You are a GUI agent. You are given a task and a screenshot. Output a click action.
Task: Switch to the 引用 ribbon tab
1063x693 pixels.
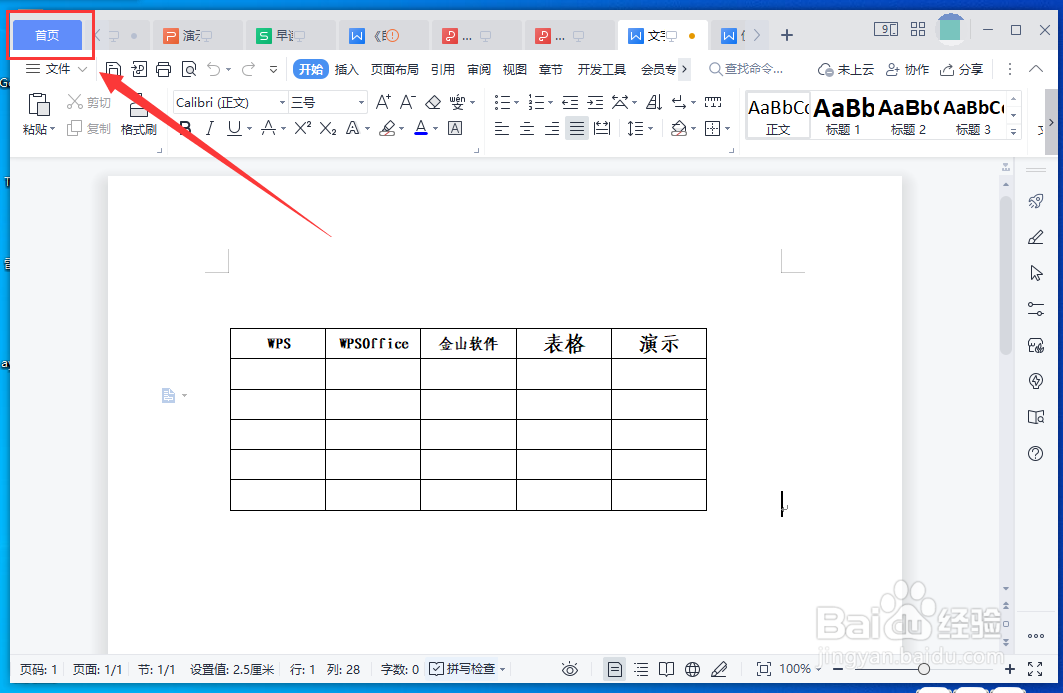442,69
